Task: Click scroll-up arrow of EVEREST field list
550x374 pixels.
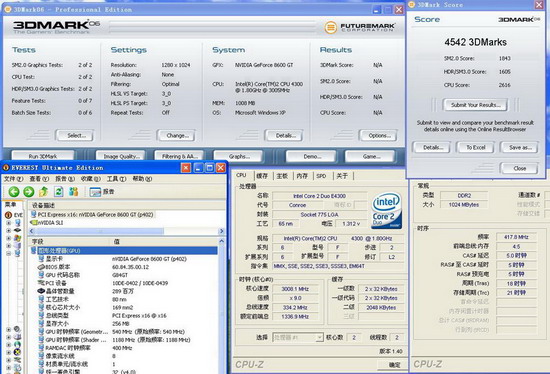Action: [221, 241]
